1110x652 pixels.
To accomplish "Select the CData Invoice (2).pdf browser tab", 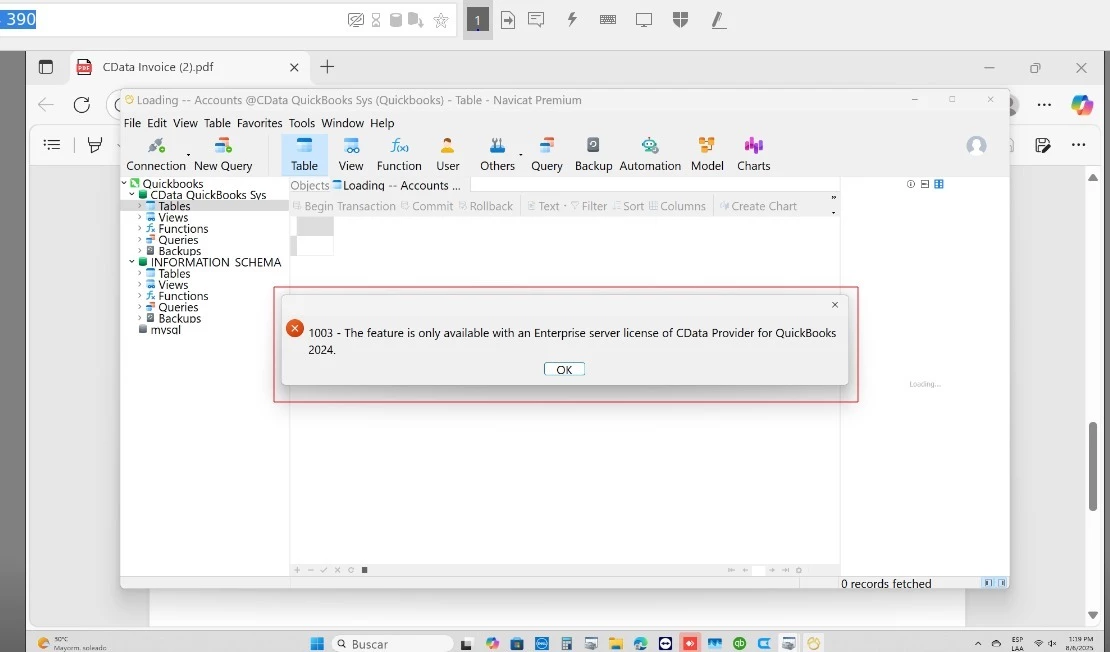I will tap(188, 67).
